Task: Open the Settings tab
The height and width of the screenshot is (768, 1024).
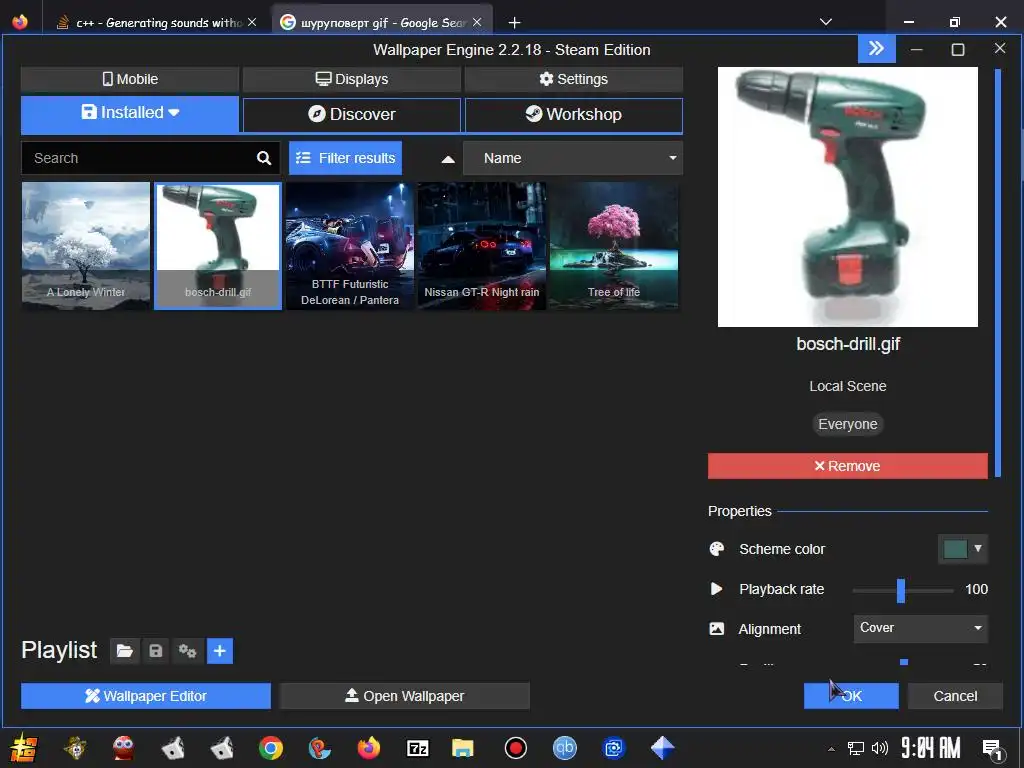Action: tap(573, 79)
